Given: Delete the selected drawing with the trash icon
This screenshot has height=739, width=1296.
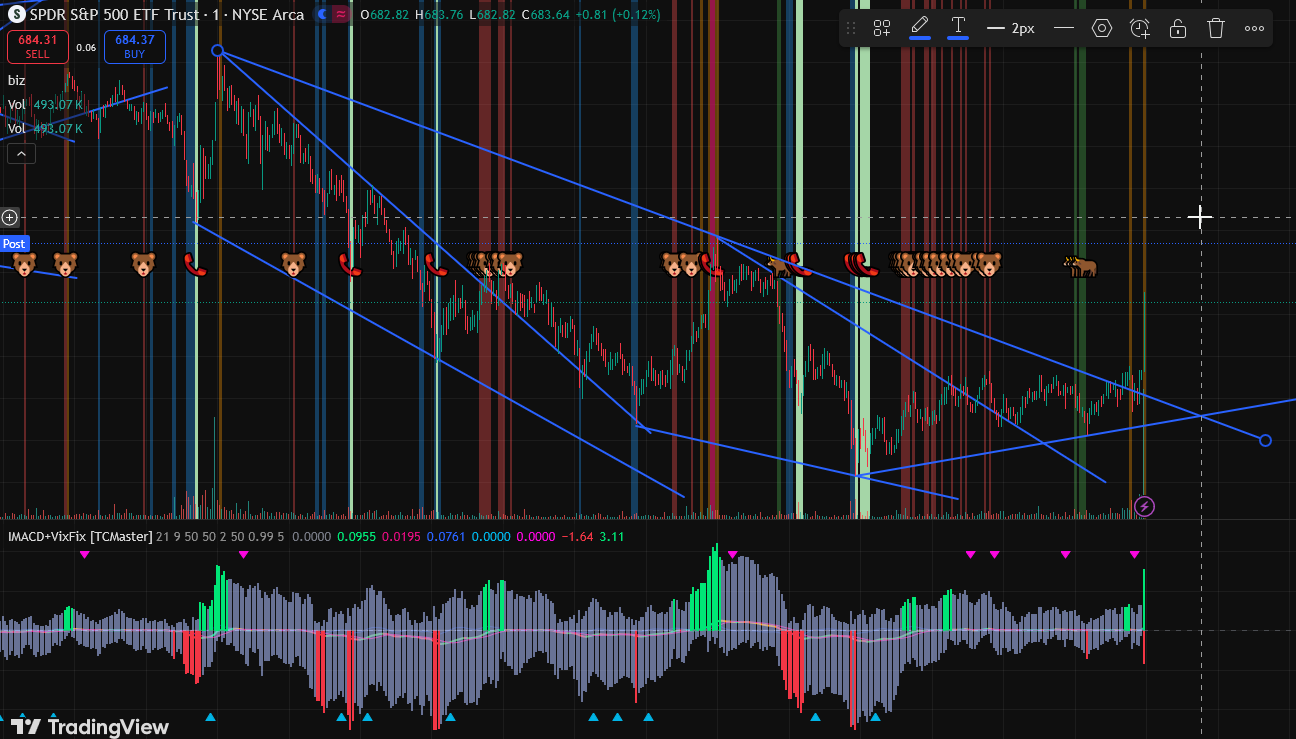Looking at the screenshot, I should pyautogui.click(x=1216, y=28).
